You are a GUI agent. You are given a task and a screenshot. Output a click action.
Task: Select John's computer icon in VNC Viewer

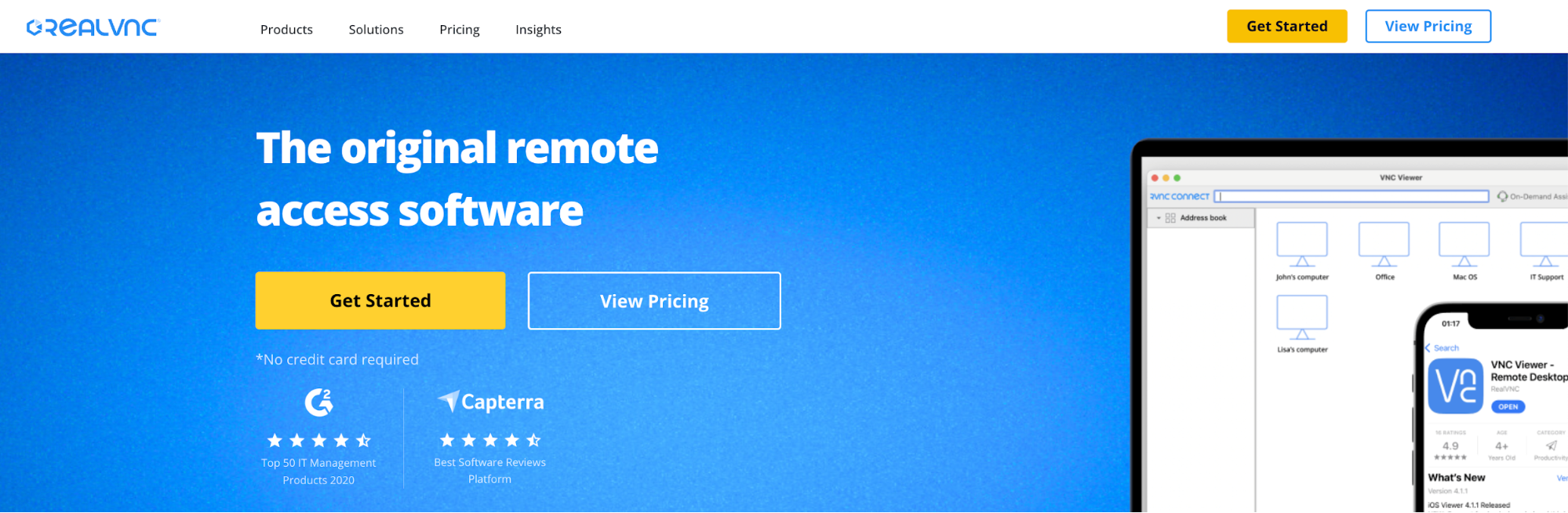(x=1302, y=244)
